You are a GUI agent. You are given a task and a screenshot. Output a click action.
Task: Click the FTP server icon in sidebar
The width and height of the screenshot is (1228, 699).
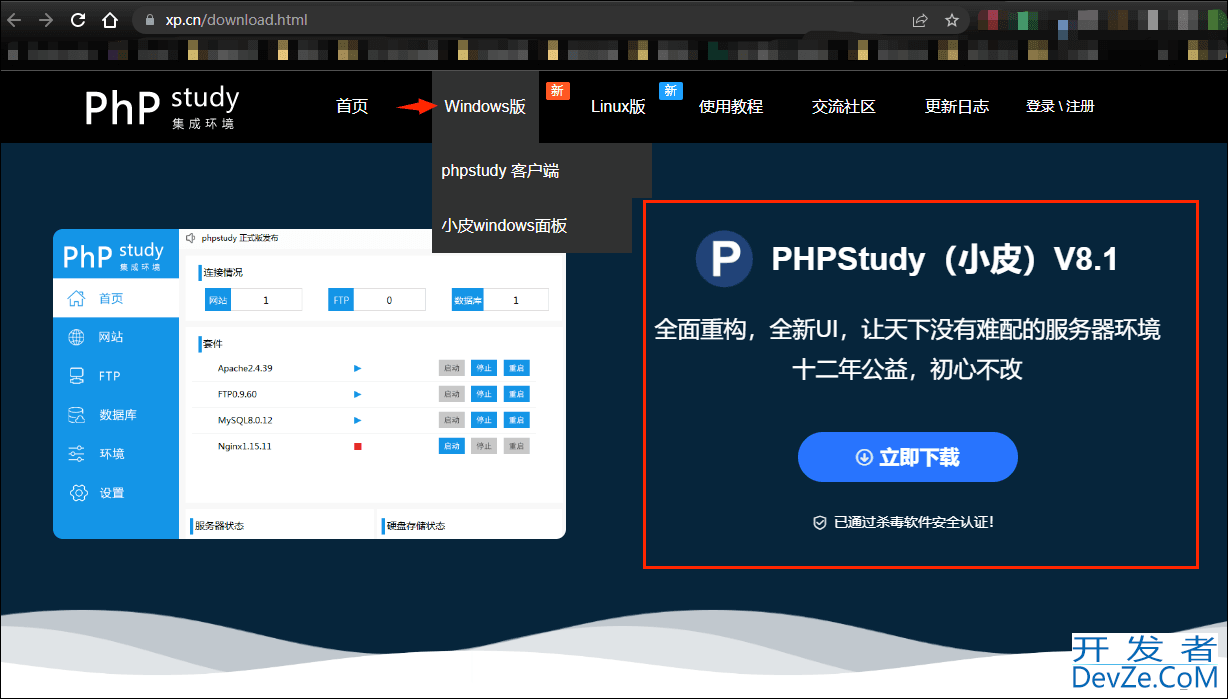point(76,376)
